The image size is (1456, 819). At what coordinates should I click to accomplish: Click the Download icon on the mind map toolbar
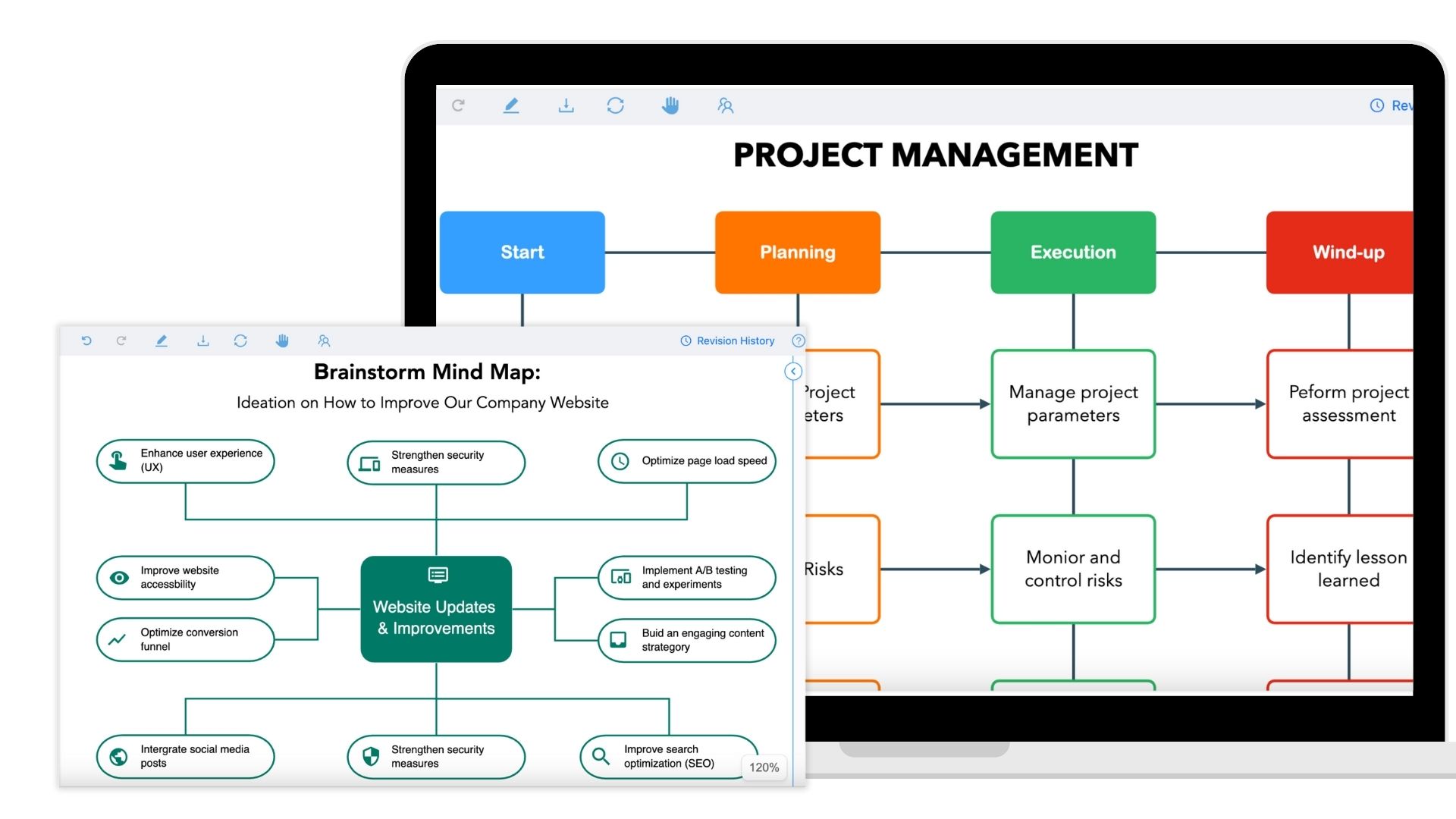tap(202, 341)
